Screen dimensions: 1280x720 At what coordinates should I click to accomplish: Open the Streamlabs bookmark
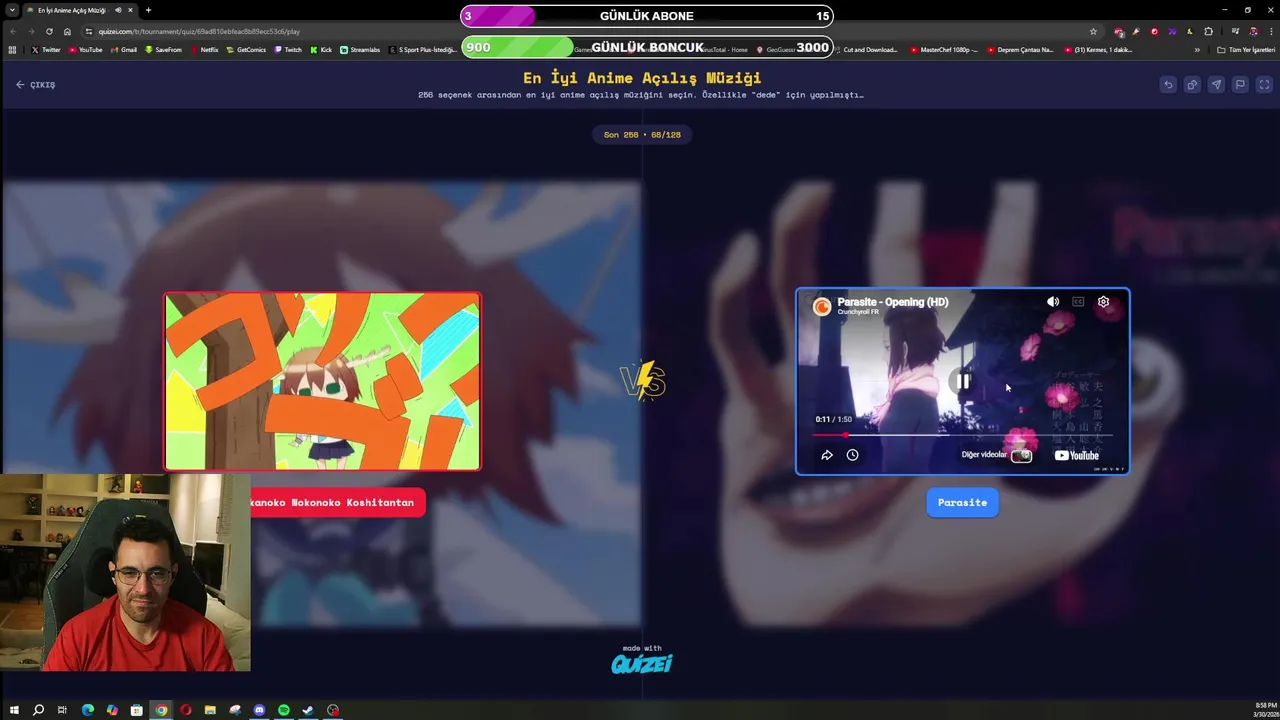click(360, 49)
